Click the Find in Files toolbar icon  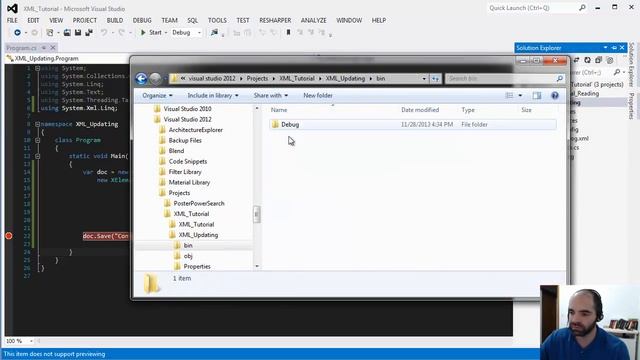[214, 33]
